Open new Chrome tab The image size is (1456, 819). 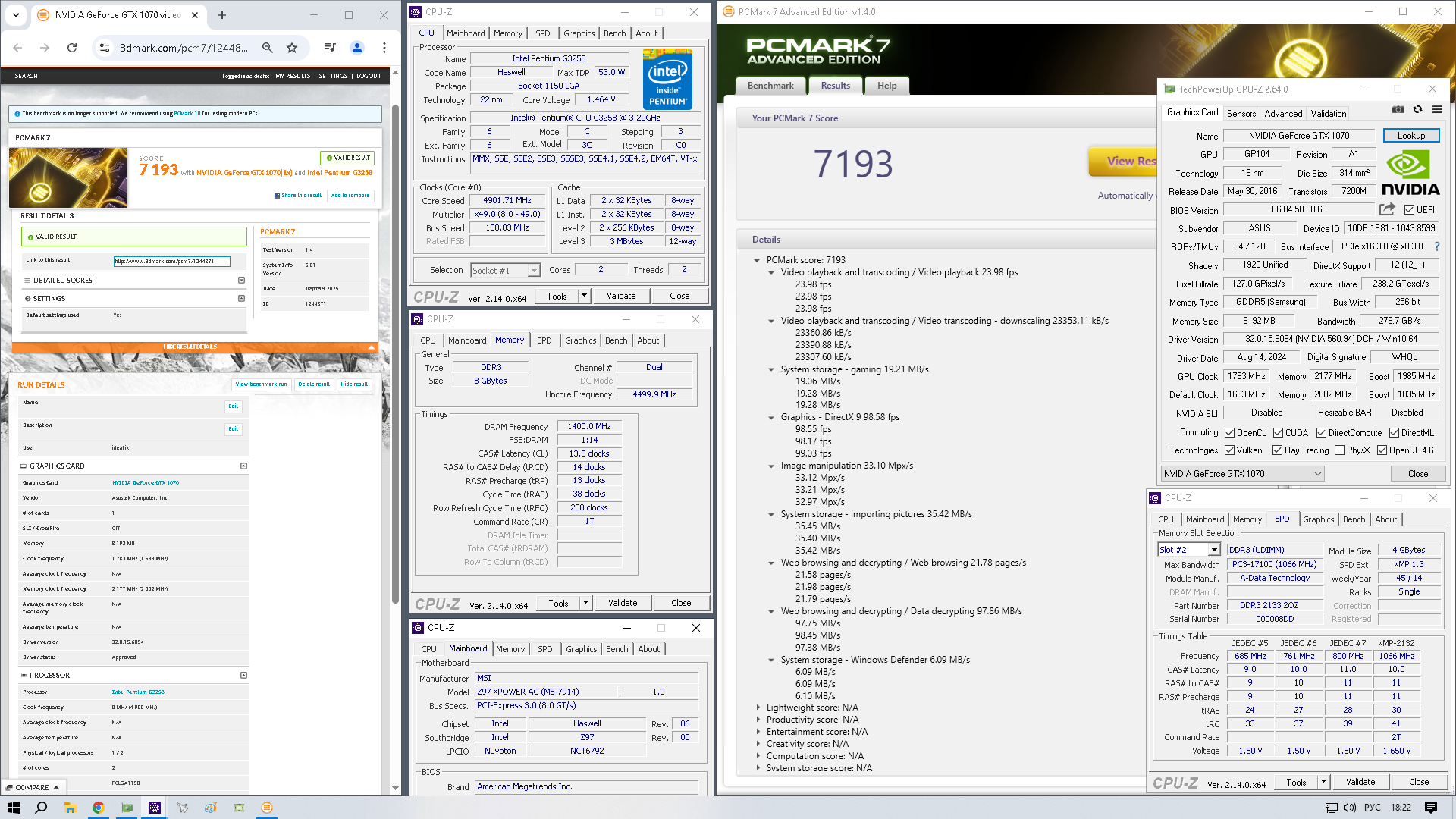click(222, 15)
